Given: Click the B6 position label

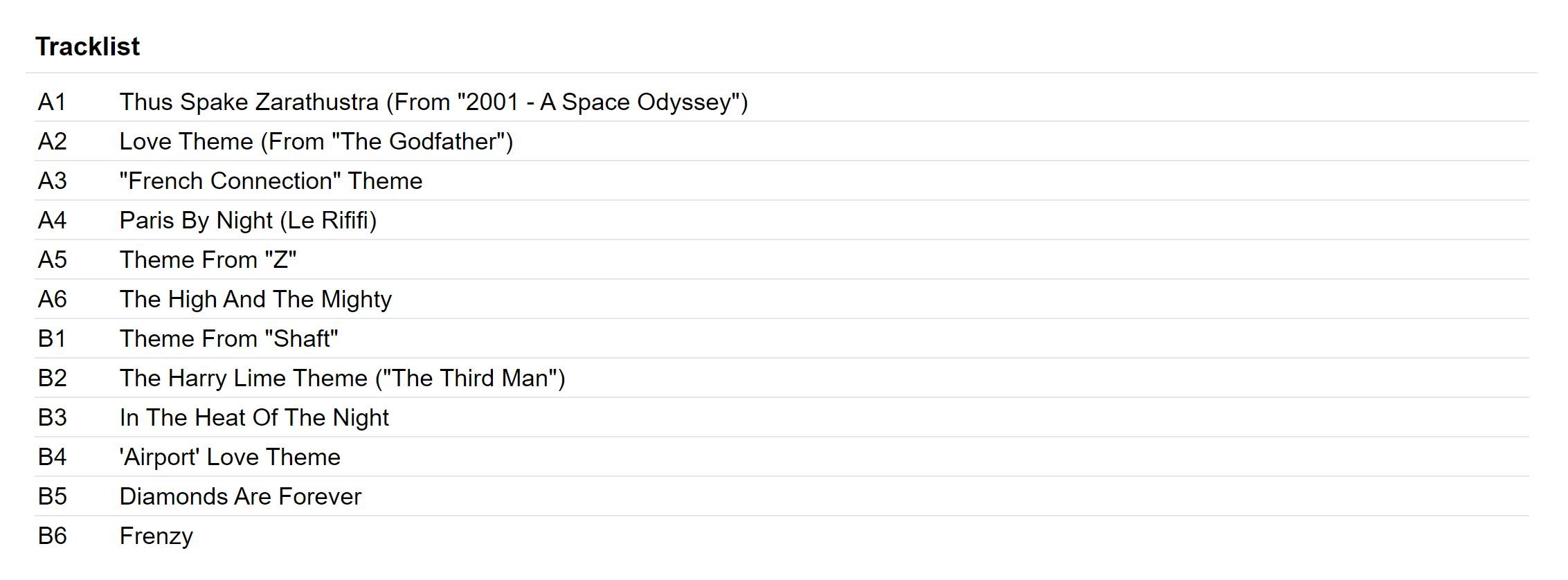Looking at the screenshot, I should point(52,536).
